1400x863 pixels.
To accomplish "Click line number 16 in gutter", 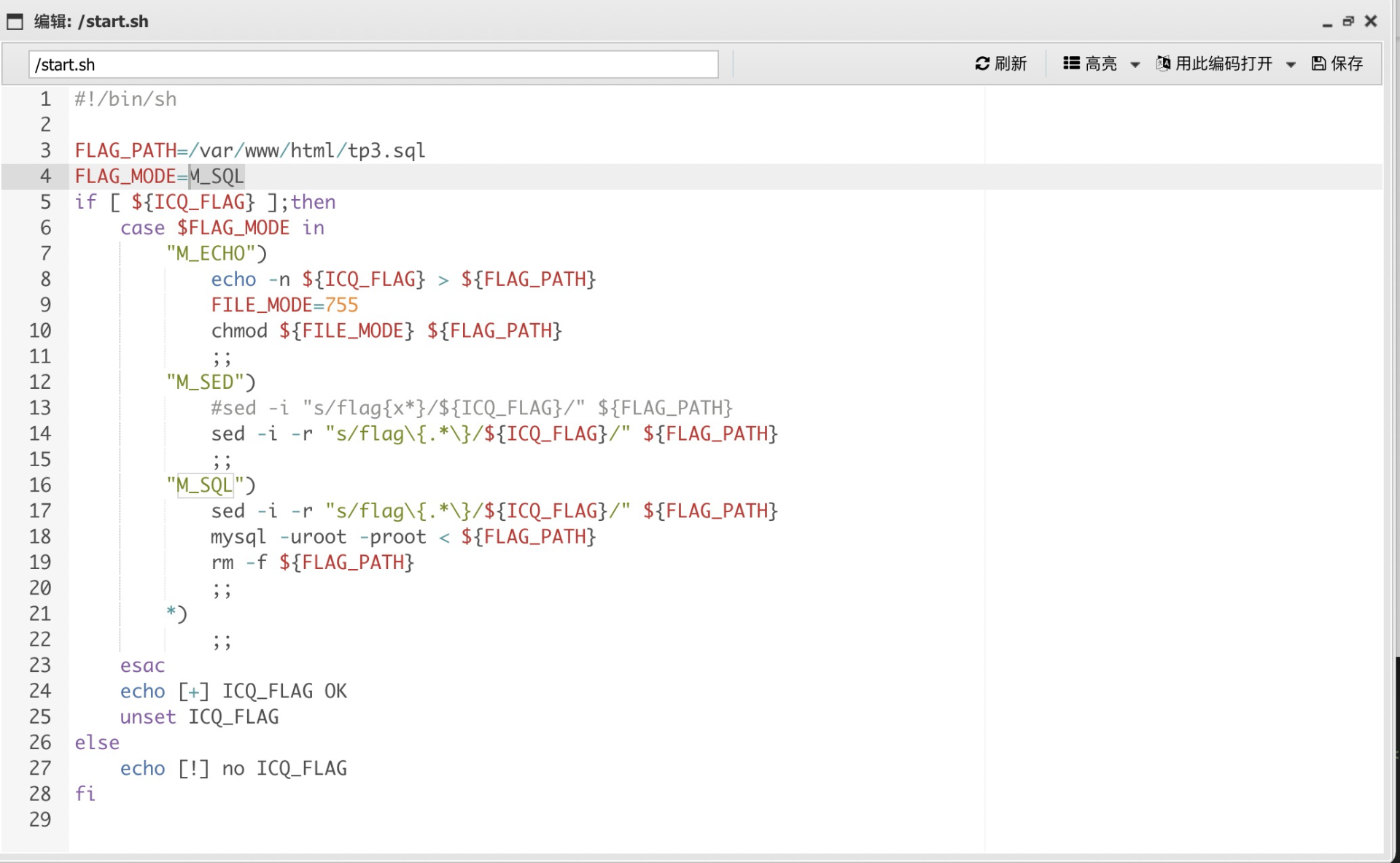I will (x=40, y=485).
